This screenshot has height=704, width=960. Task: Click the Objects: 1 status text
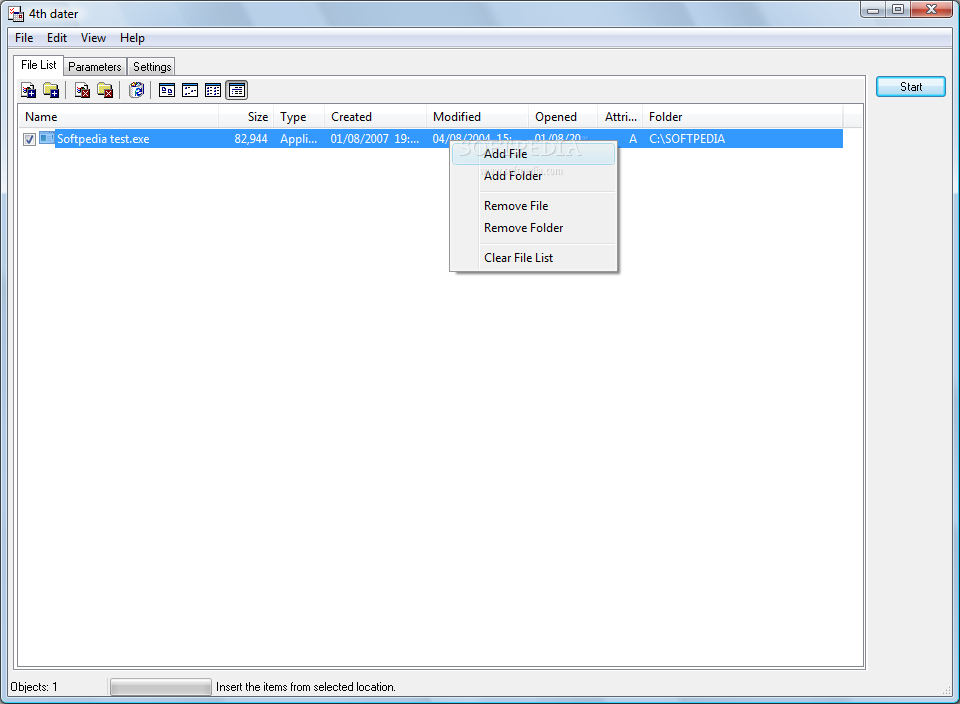coord(34,687)
